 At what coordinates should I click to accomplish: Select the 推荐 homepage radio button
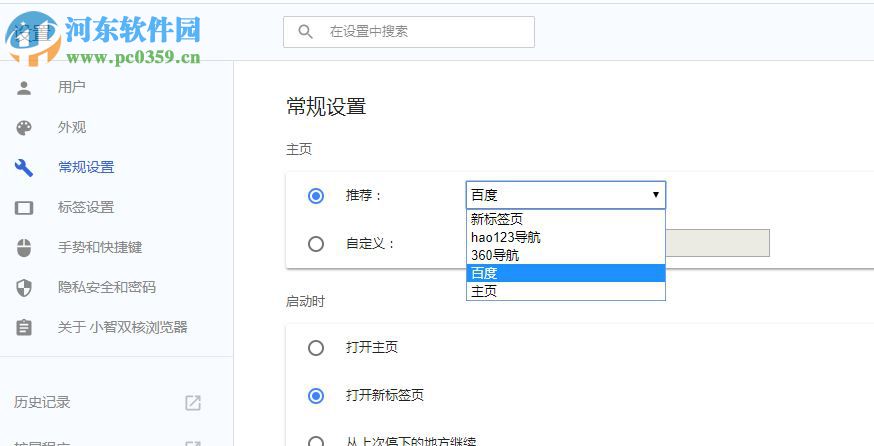[x=316, y=196]
